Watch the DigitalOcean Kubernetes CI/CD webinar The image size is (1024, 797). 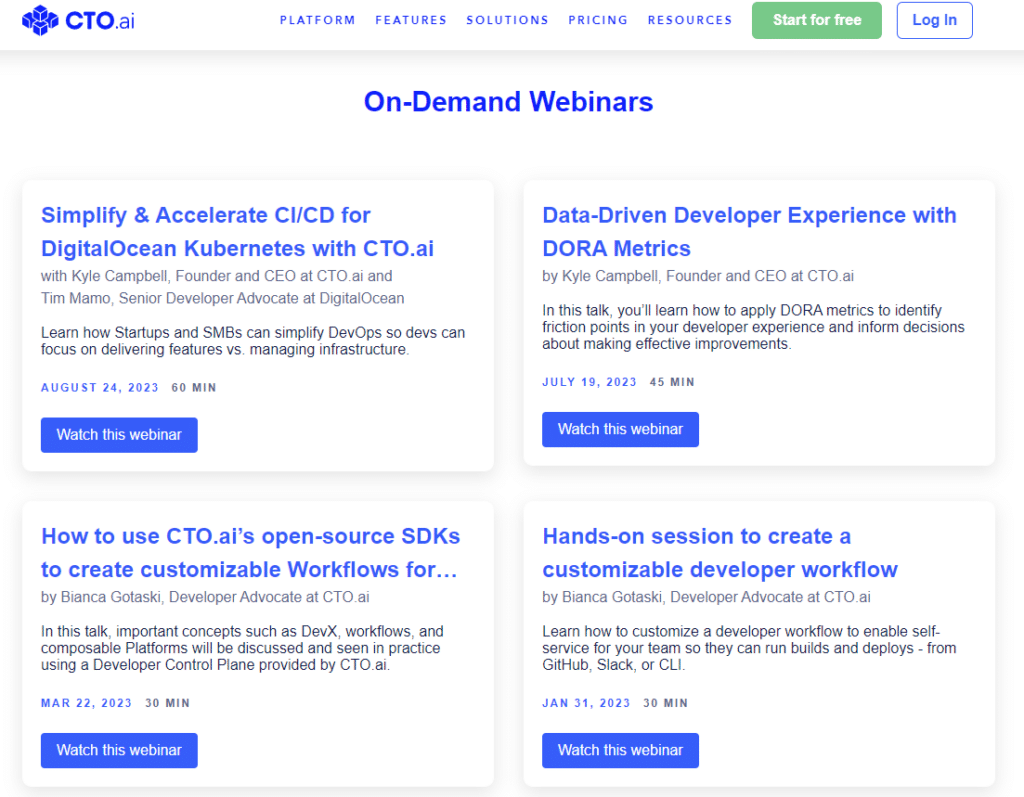[119, 435]
